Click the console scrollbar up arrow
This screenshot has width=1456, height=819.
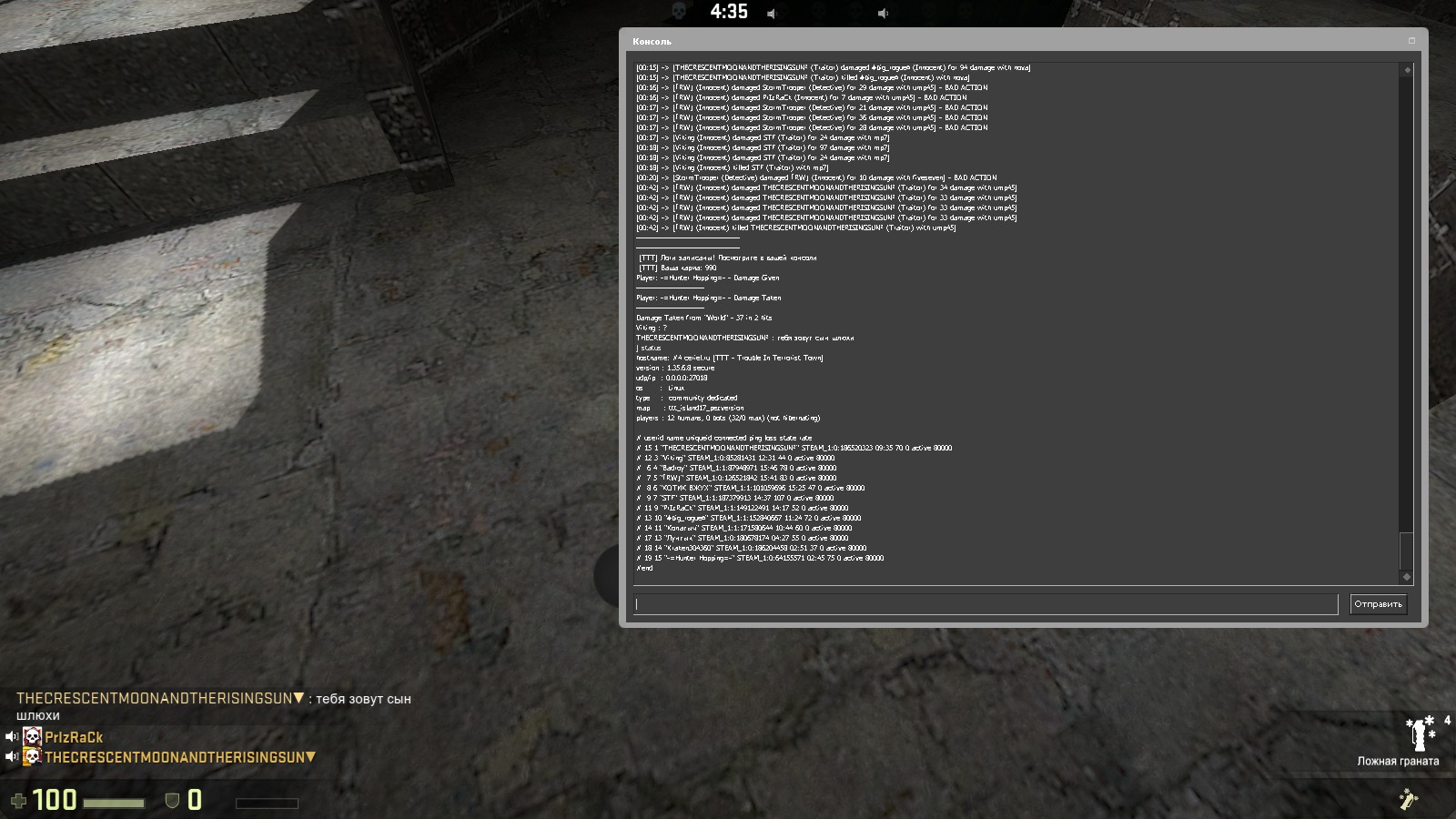(1407, 70)
